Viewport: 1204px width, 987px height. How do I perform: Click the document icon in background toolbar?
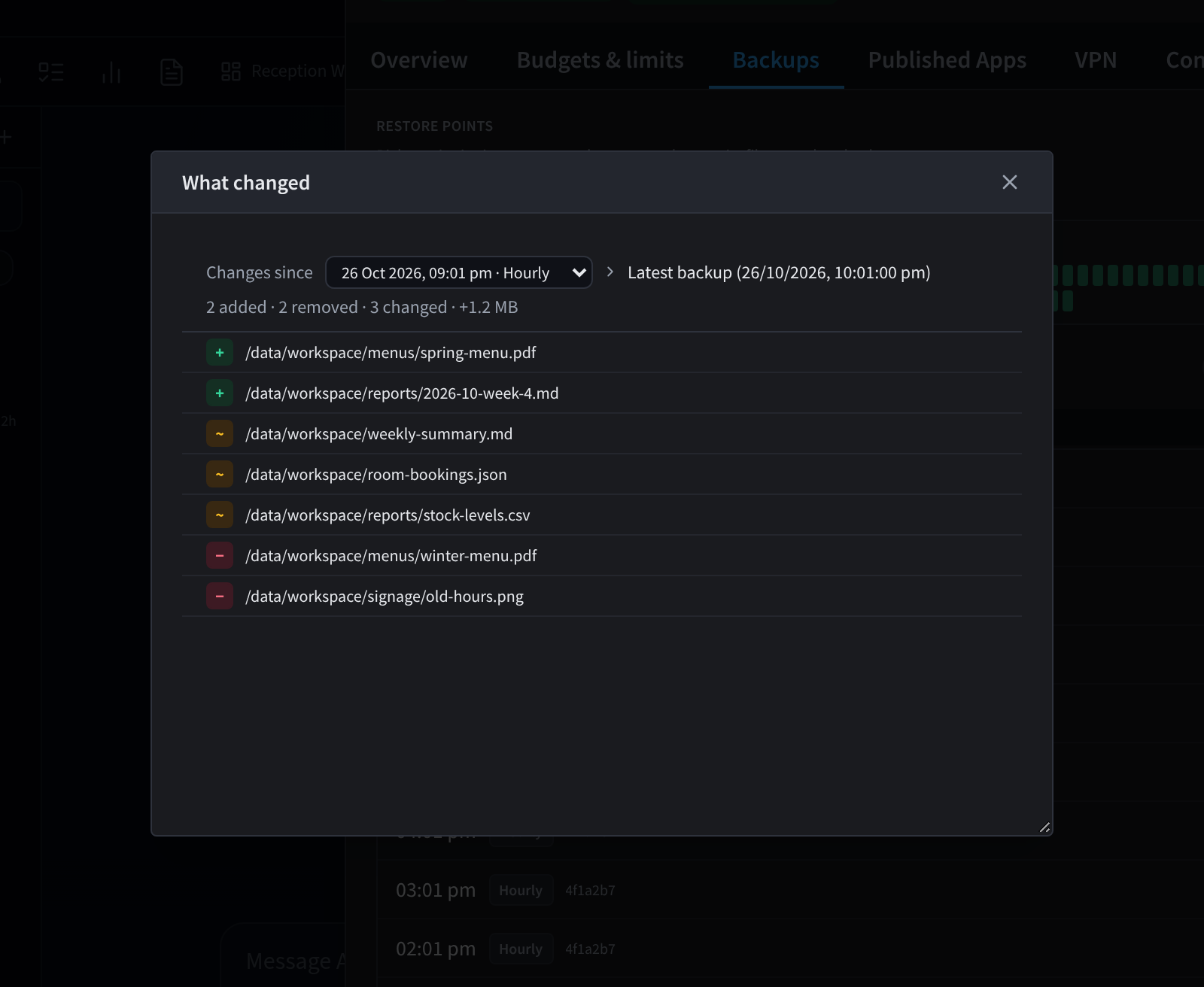(172, 72)
